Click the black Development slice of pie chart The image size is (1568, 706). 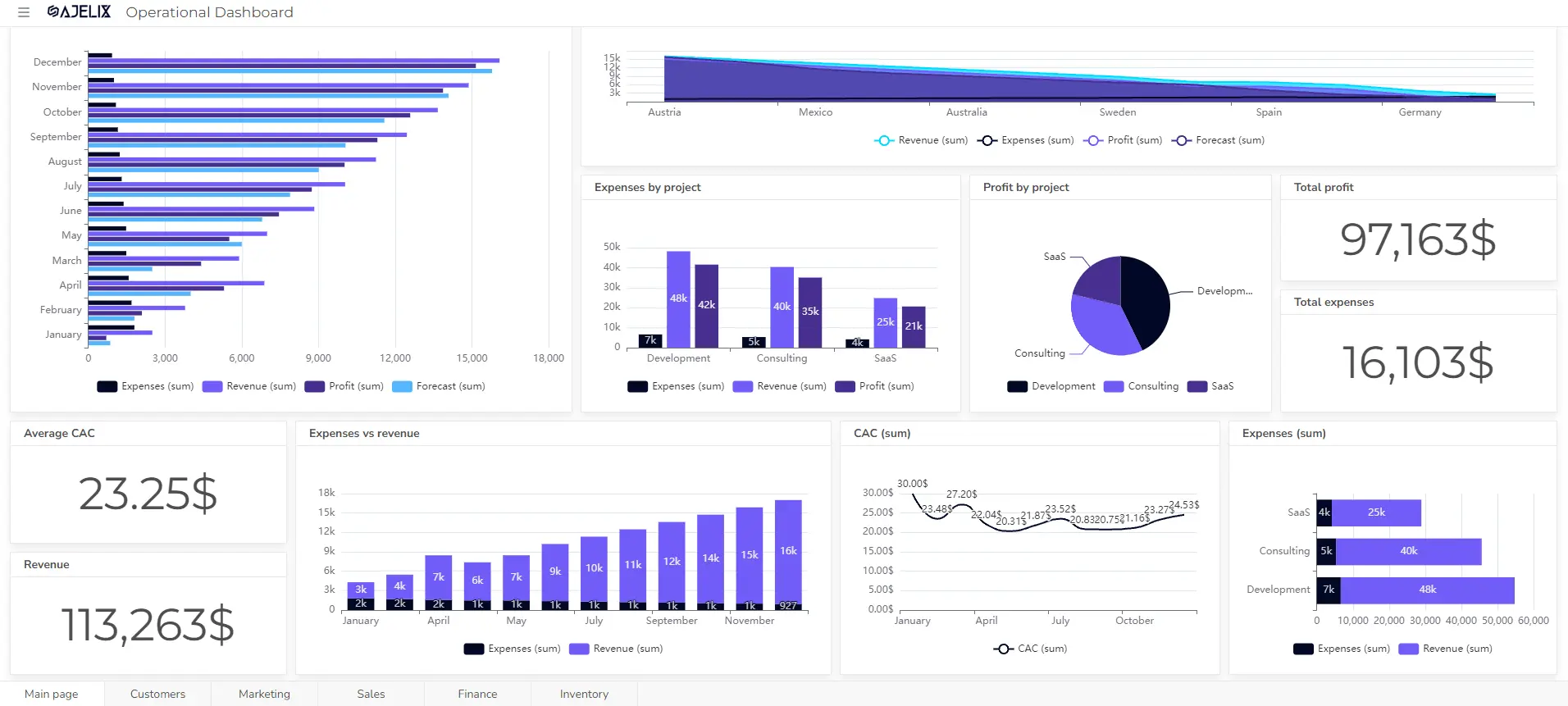[x=1146, y=299]
